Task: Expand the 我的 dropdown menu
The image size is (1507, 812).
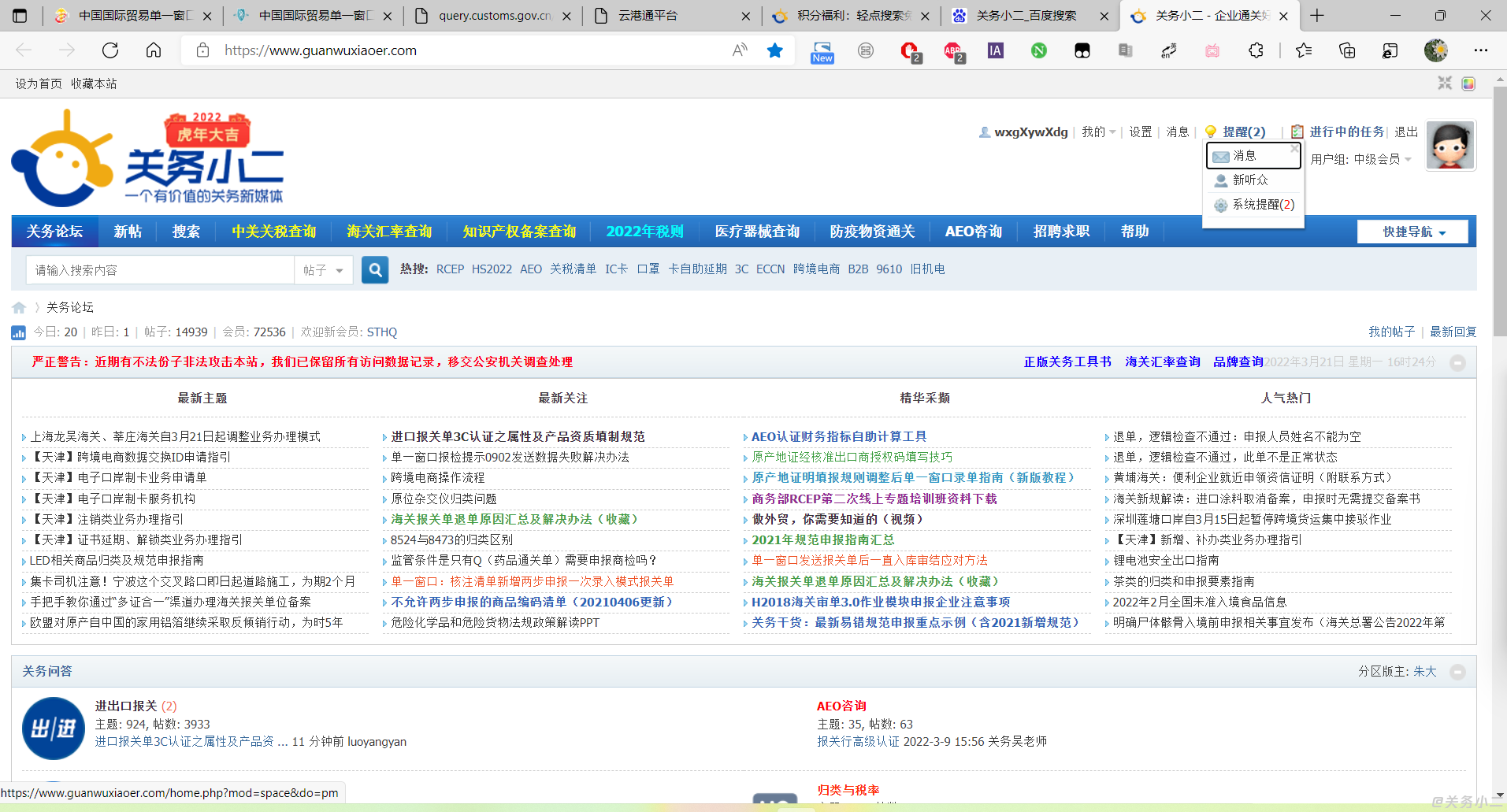Action: (1098, 132)
